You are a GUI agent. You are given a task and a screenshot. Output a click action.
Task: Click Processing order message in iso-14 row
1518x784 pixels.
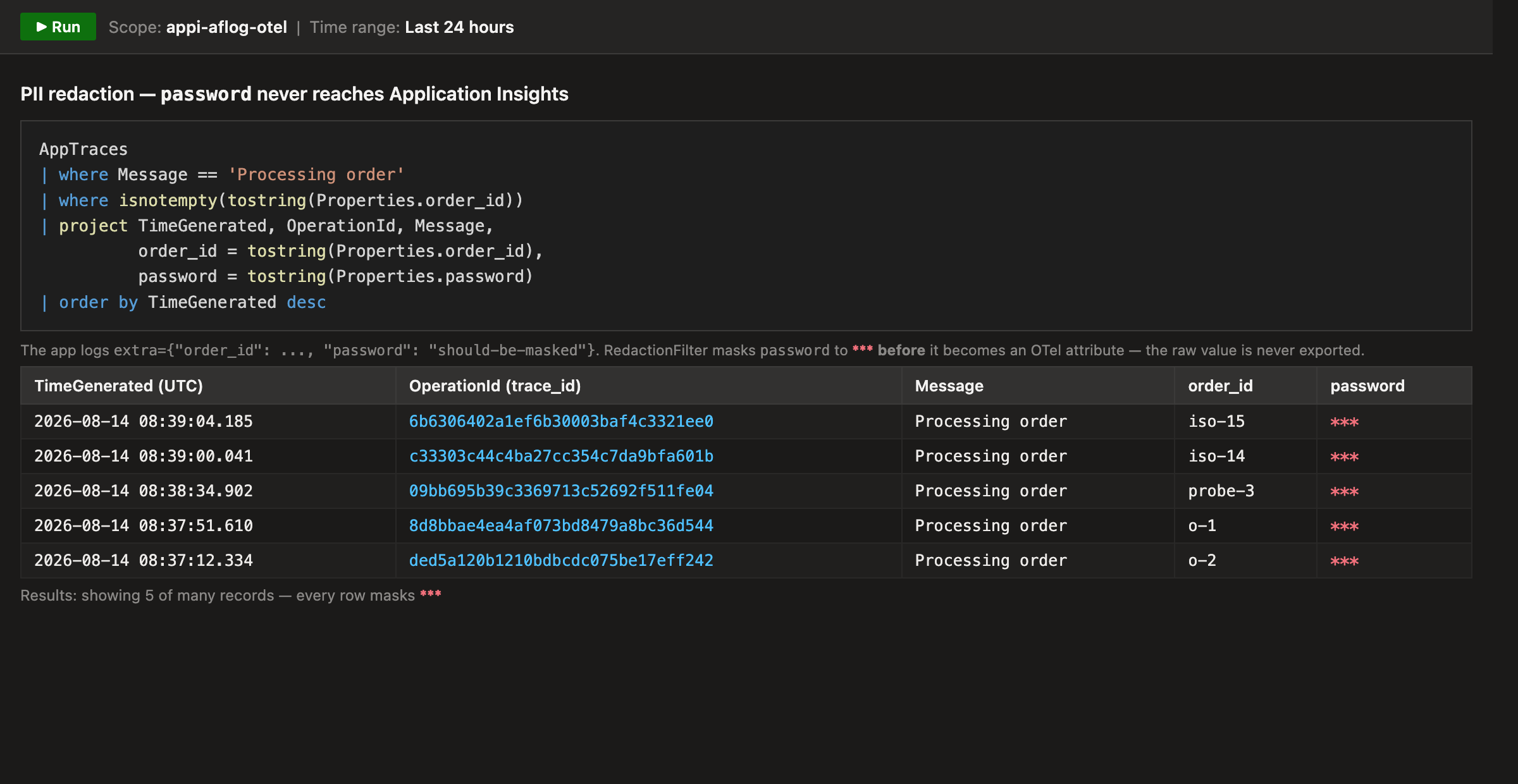[x=990, y=456]
